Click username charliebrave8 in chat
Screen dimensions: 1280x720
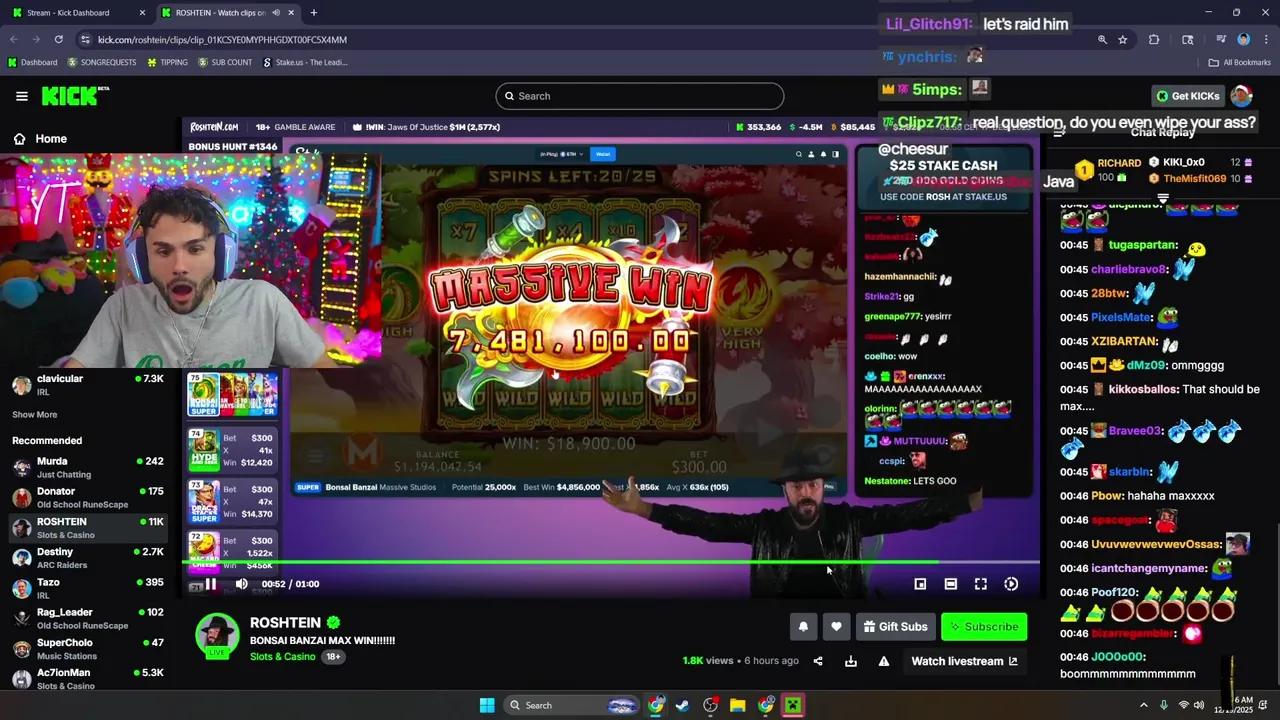[x=1129, y=269]
